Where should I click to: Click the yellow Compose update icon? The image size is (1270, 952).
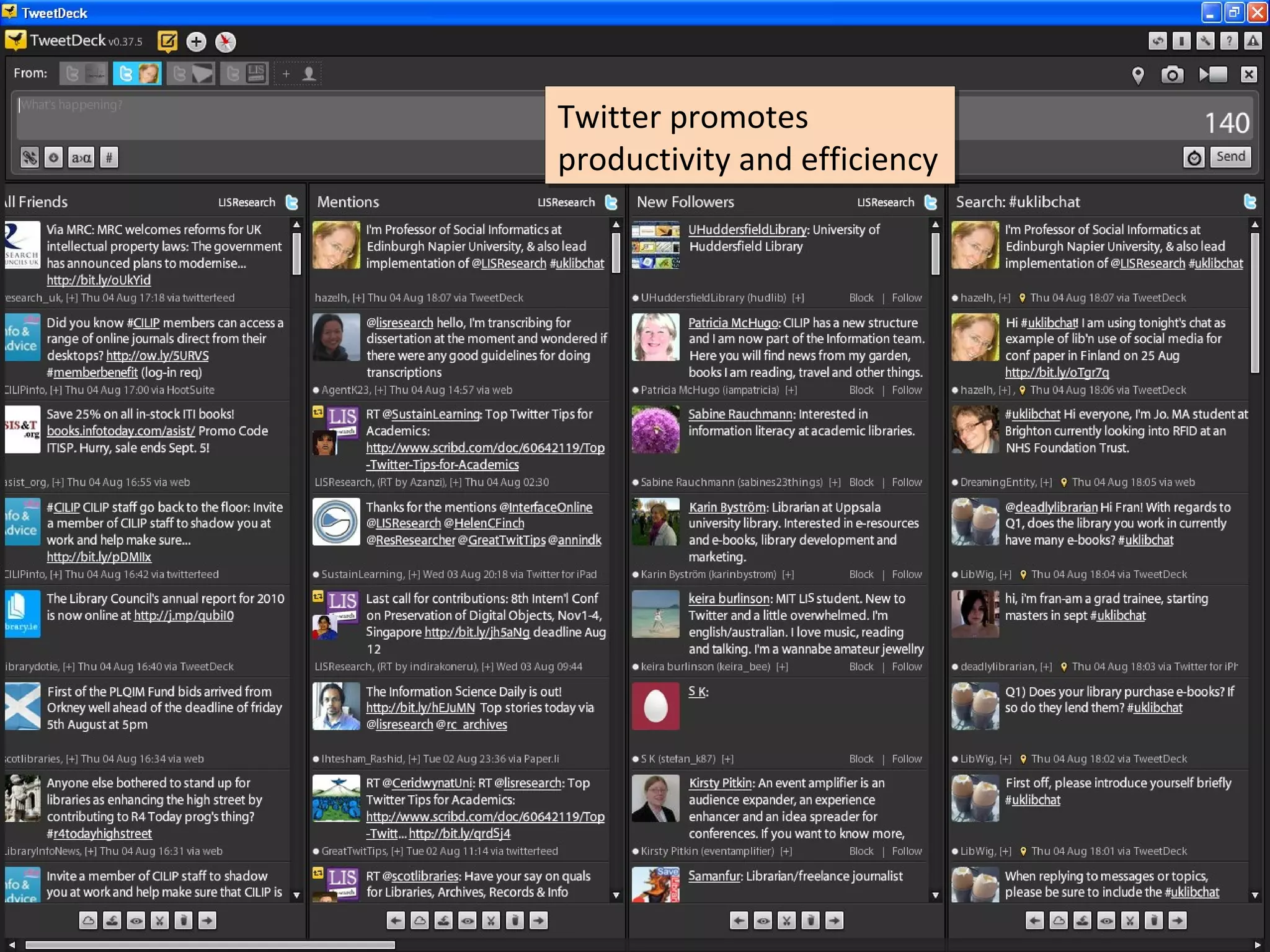pyautogui.click(x=167, y=42)
